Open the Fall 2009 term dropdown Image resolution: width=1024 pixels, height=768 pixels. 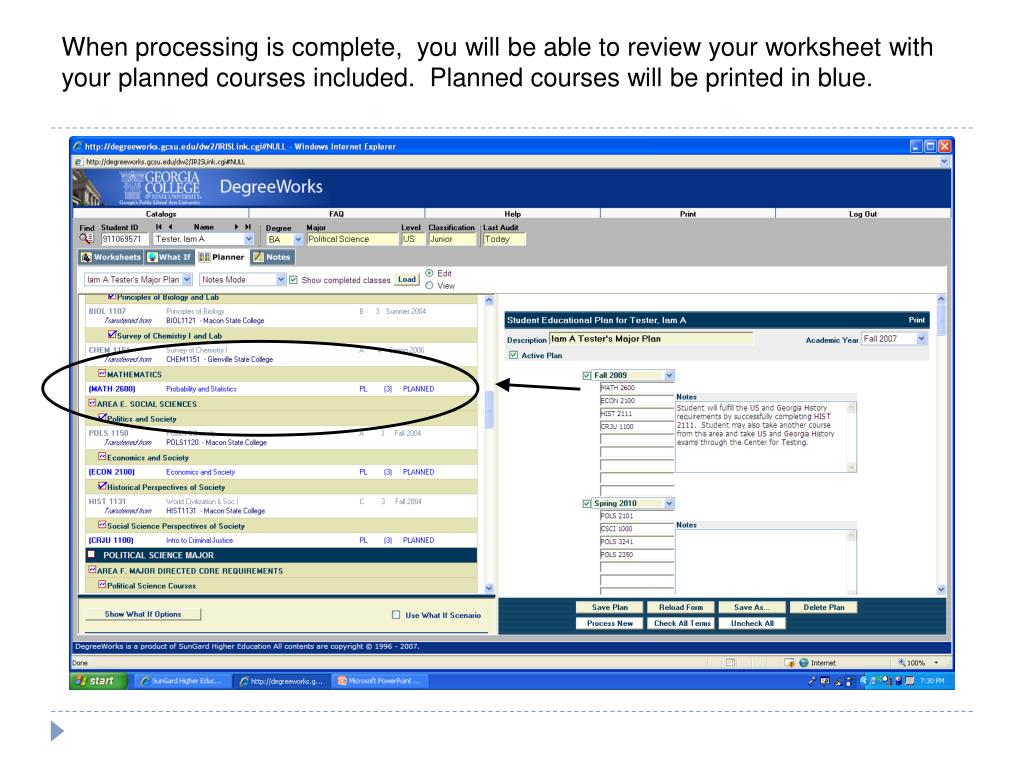click(669, 376)
